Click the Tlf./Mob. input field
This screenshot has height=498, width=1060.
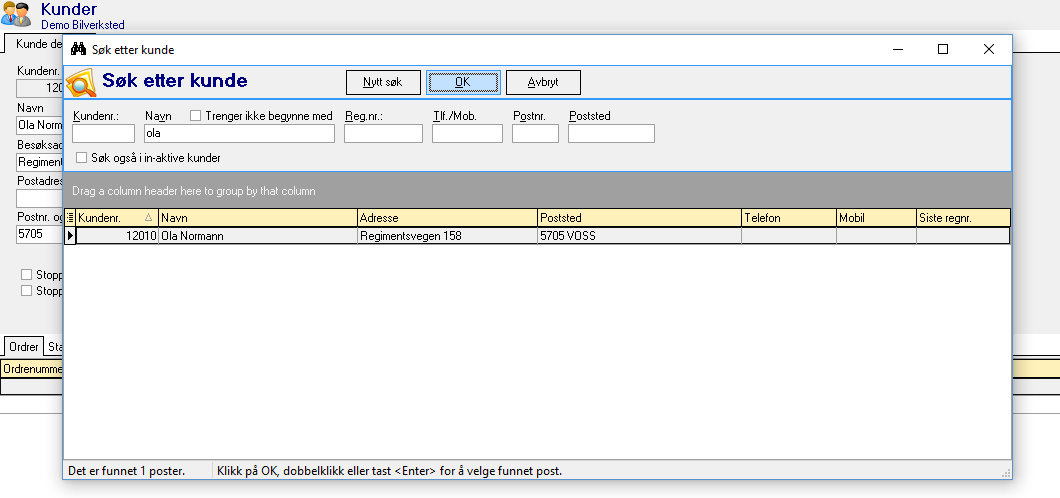click(467, 134)
